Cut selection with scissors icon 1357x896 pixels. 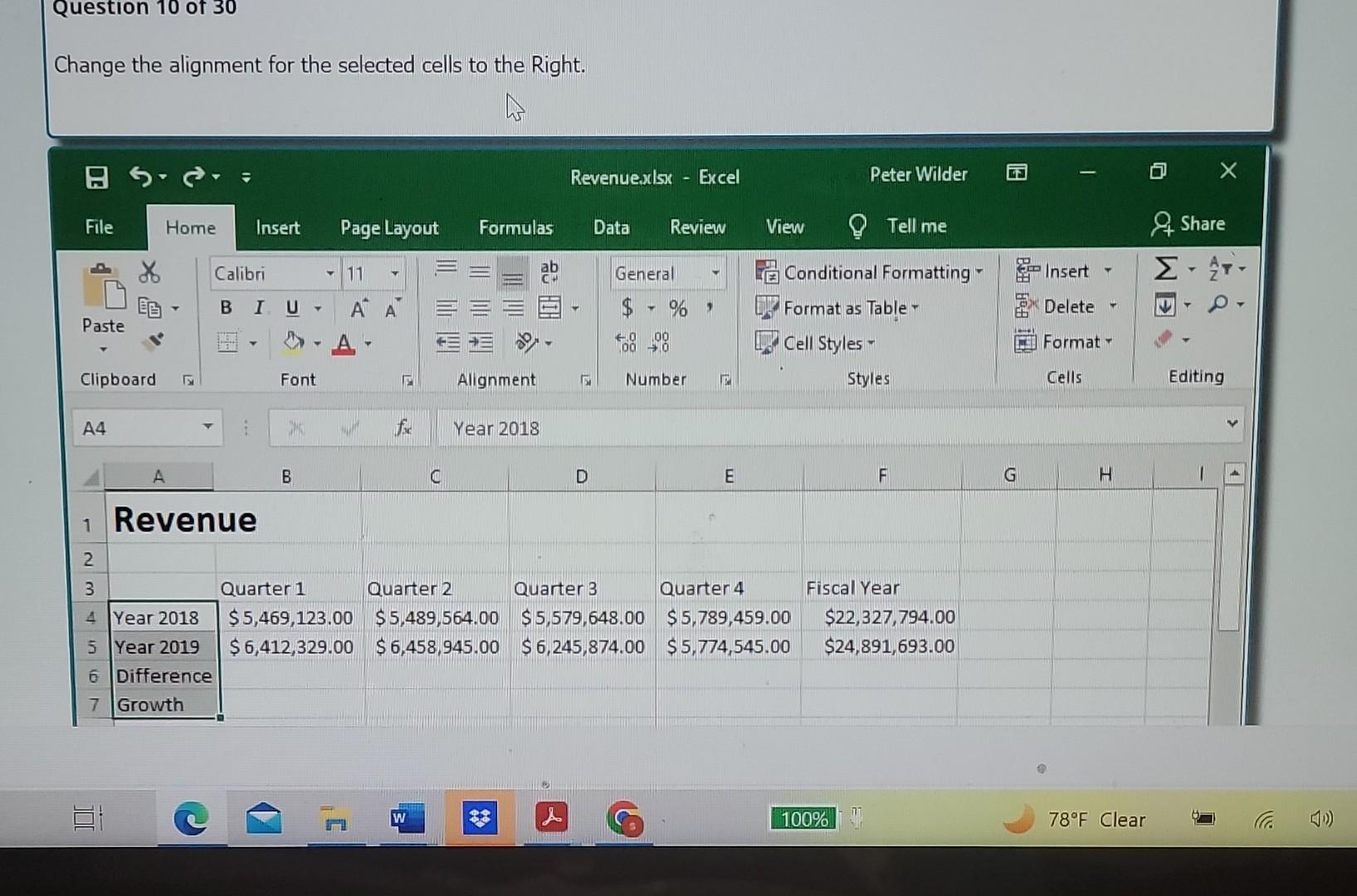point(149,272)
